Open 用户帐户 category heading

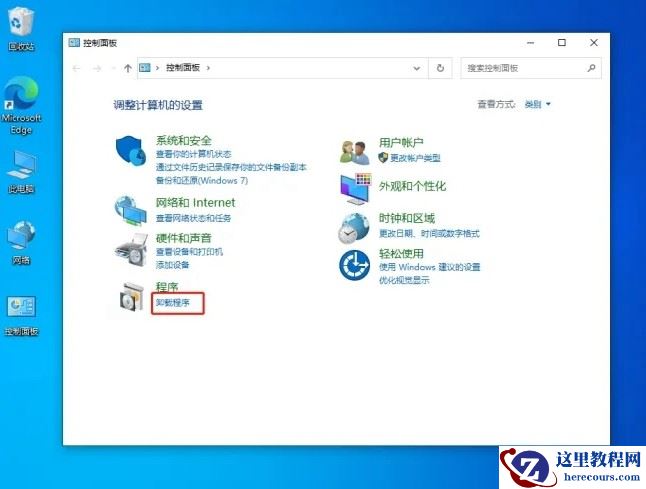[x=401, y=143]
